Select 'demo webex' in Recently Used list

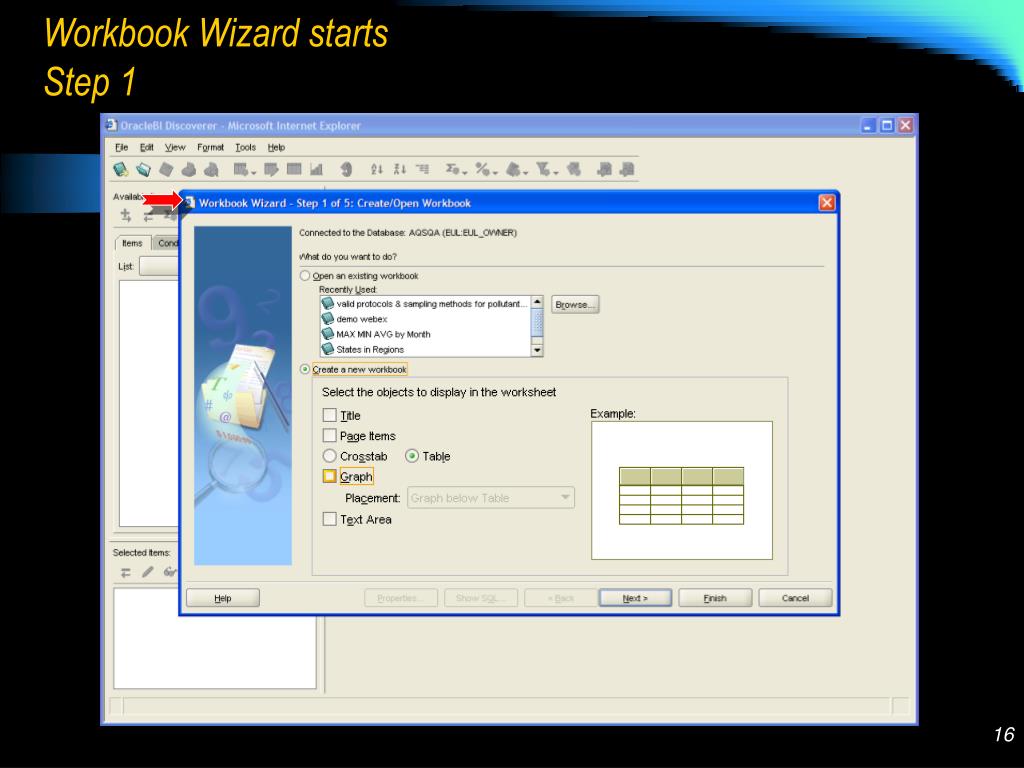(x=362, y=319)
